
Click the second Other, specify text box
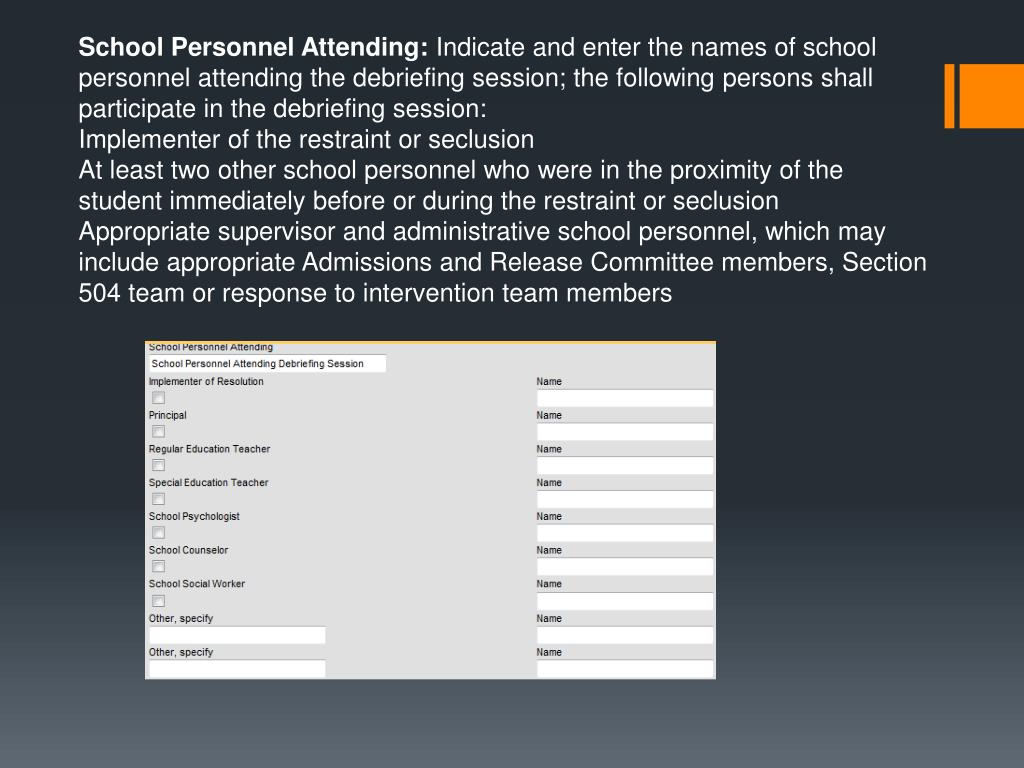tap(237, 669)
